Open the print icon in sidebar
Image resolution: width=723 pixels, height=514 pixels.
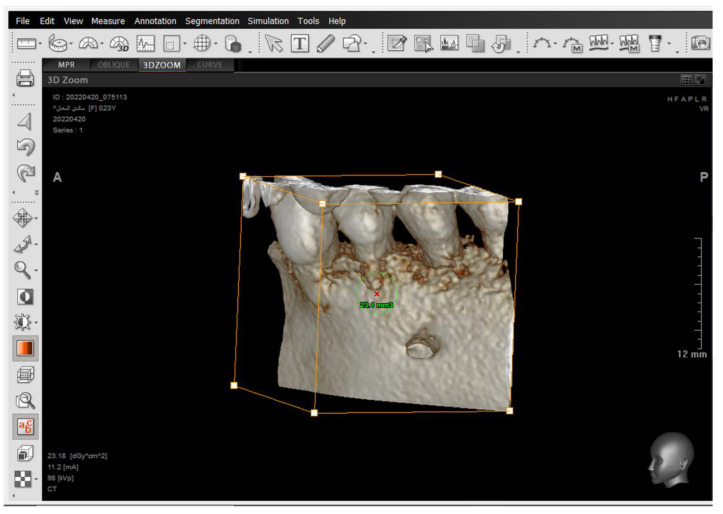click(x=25, y=78)
